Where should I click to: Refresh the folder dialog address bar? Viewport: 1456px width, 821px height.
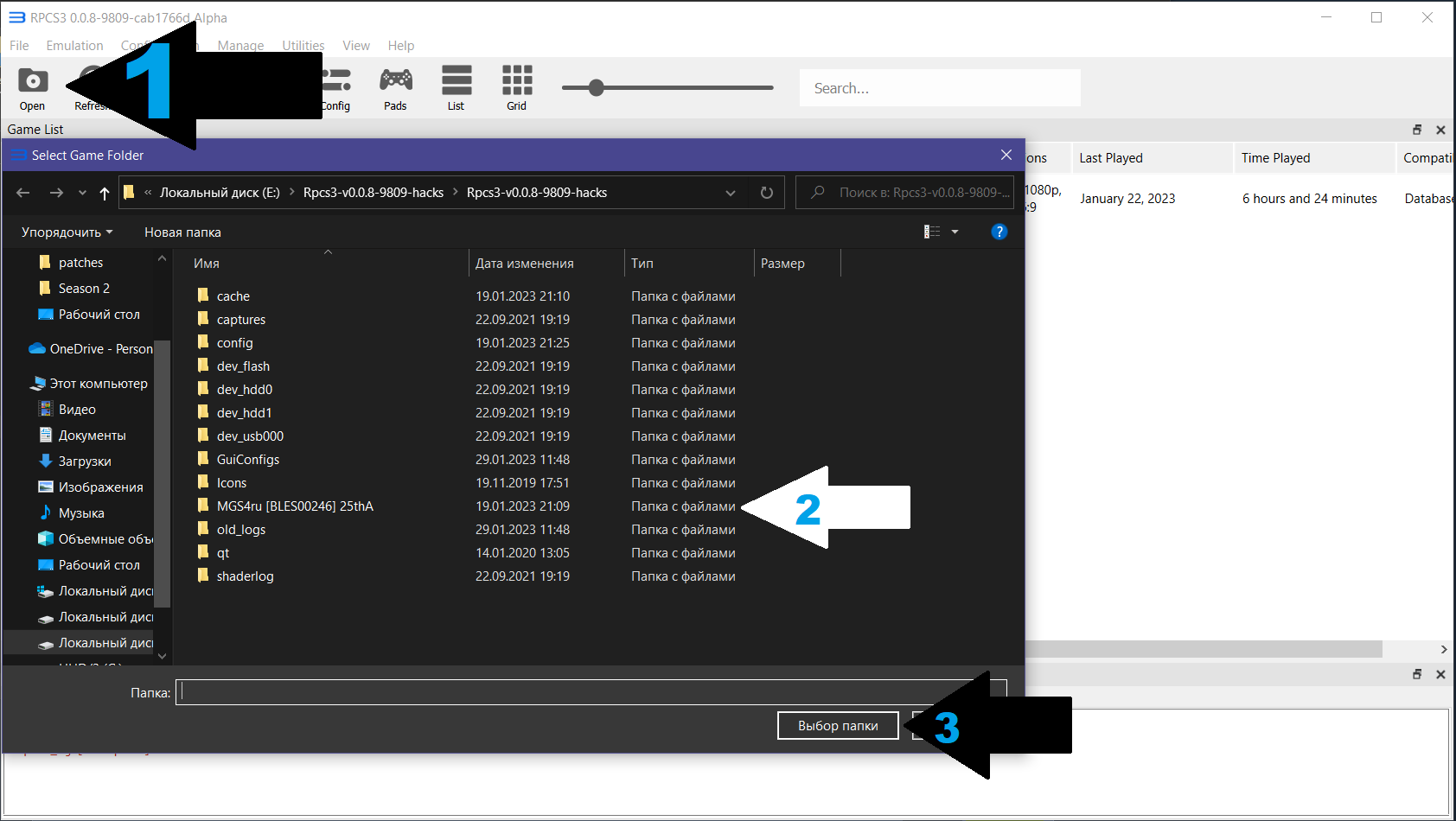pos(767,193)
